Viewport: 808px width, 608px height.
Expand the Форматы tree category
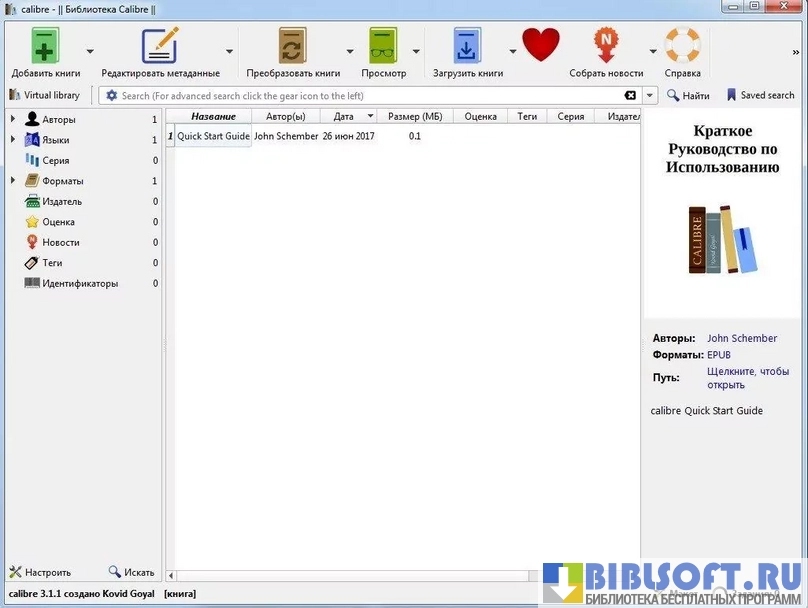13,181
